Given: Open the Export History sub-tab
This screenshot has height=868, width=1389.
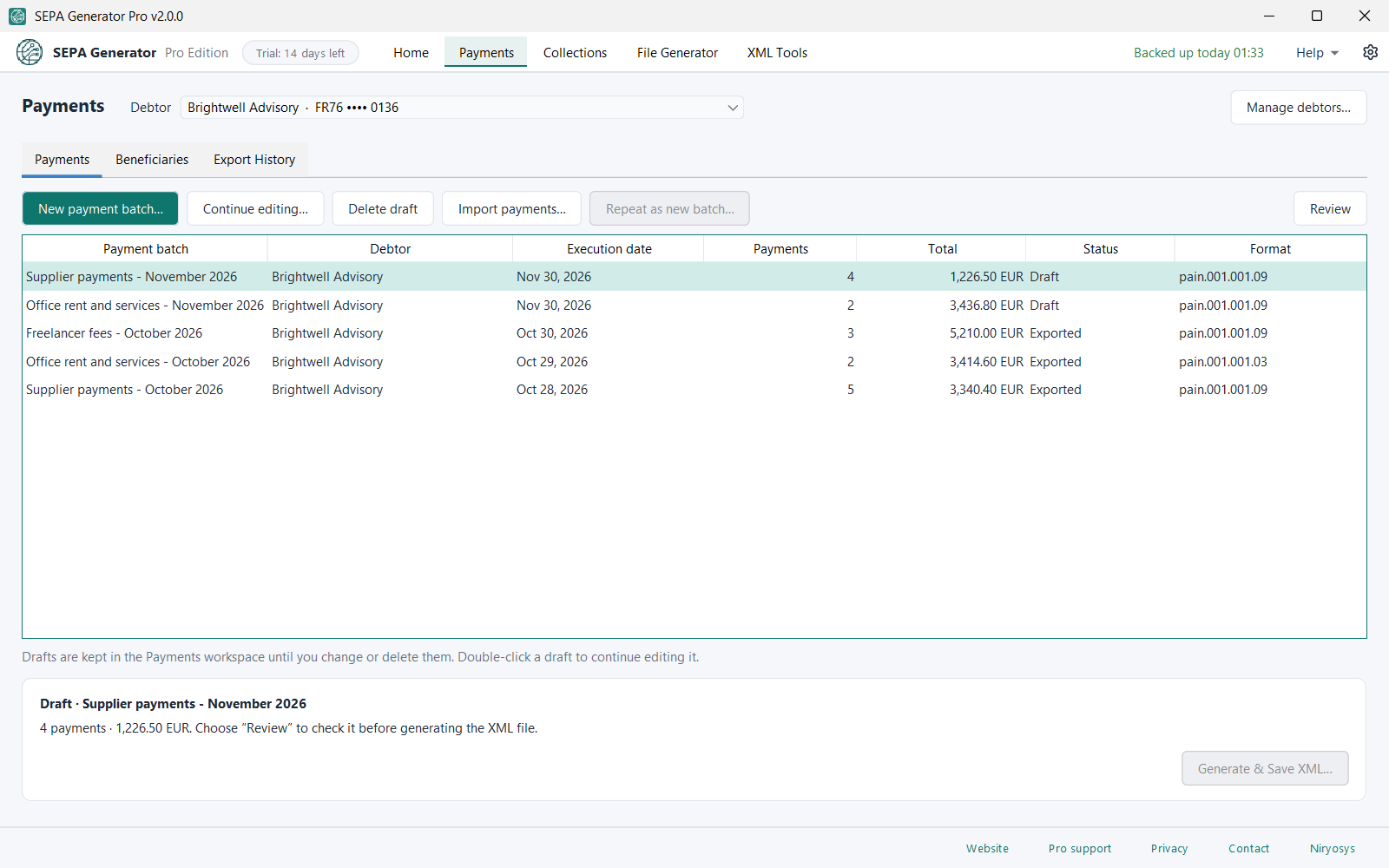Looking at the screenshot, I should 254,160.
